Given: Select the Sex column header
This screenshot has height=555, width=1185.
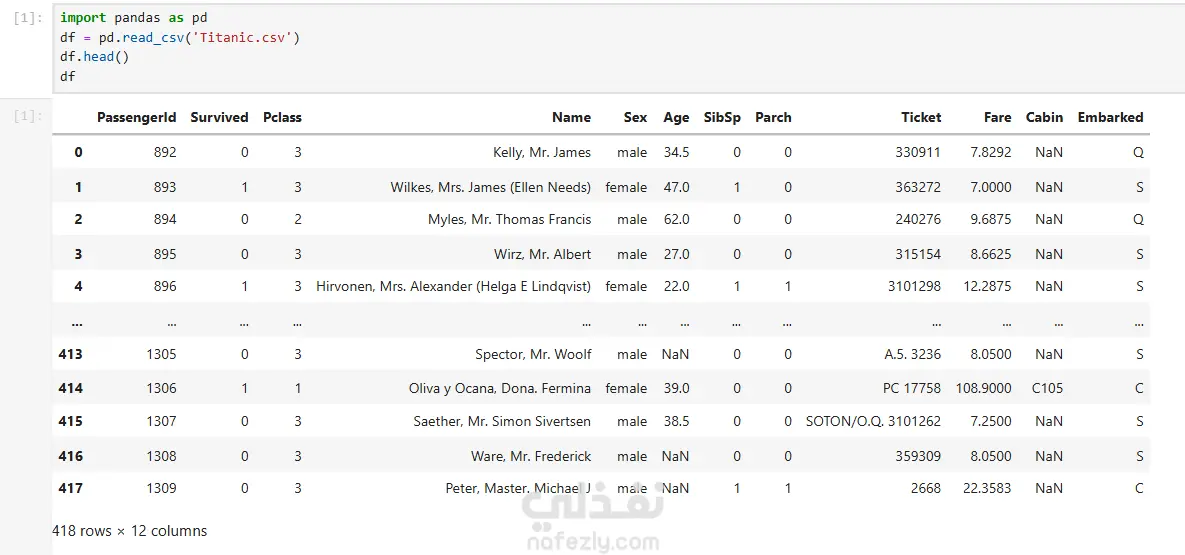Looking at the screenshot, I should tap(635, 117).
